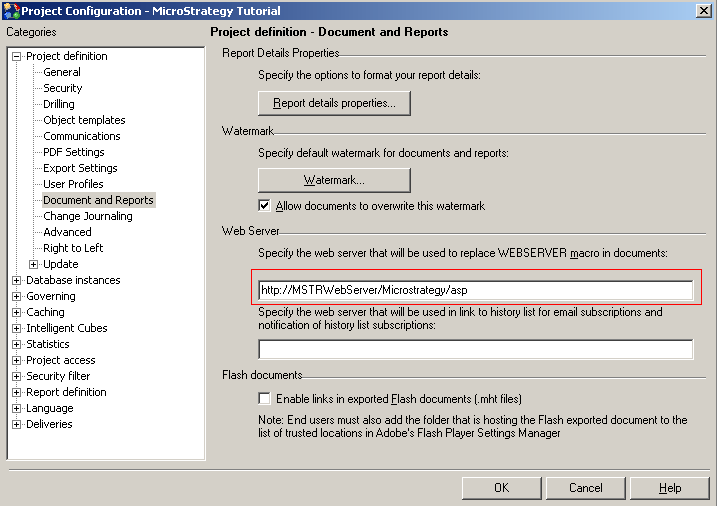This screenshot has width=717, height=506.
Task: Click the Project Configuration title bar icon
Action: 11,10
